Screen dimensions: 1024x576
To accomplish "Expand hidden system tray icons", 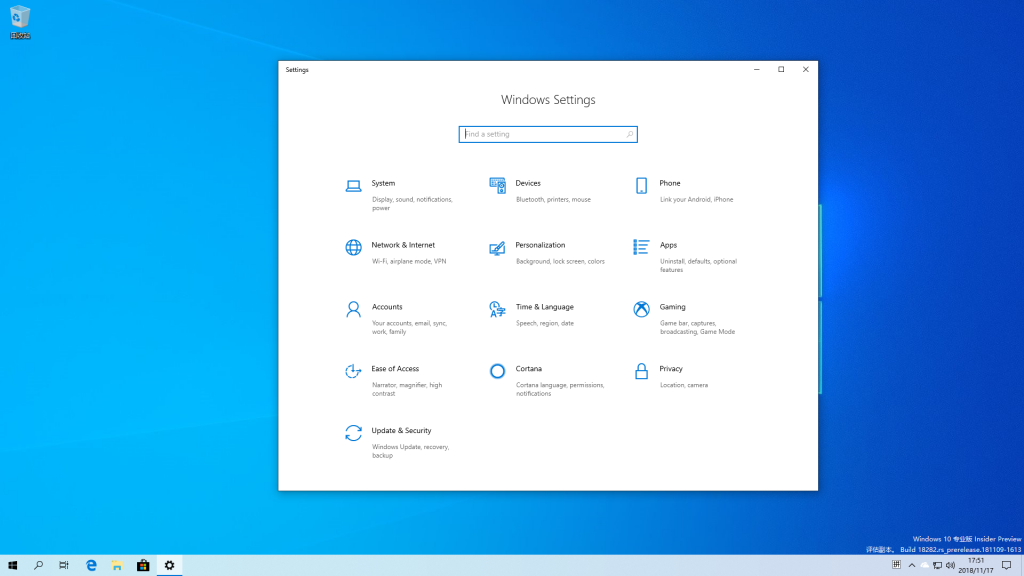I will [x=911, y=565].
